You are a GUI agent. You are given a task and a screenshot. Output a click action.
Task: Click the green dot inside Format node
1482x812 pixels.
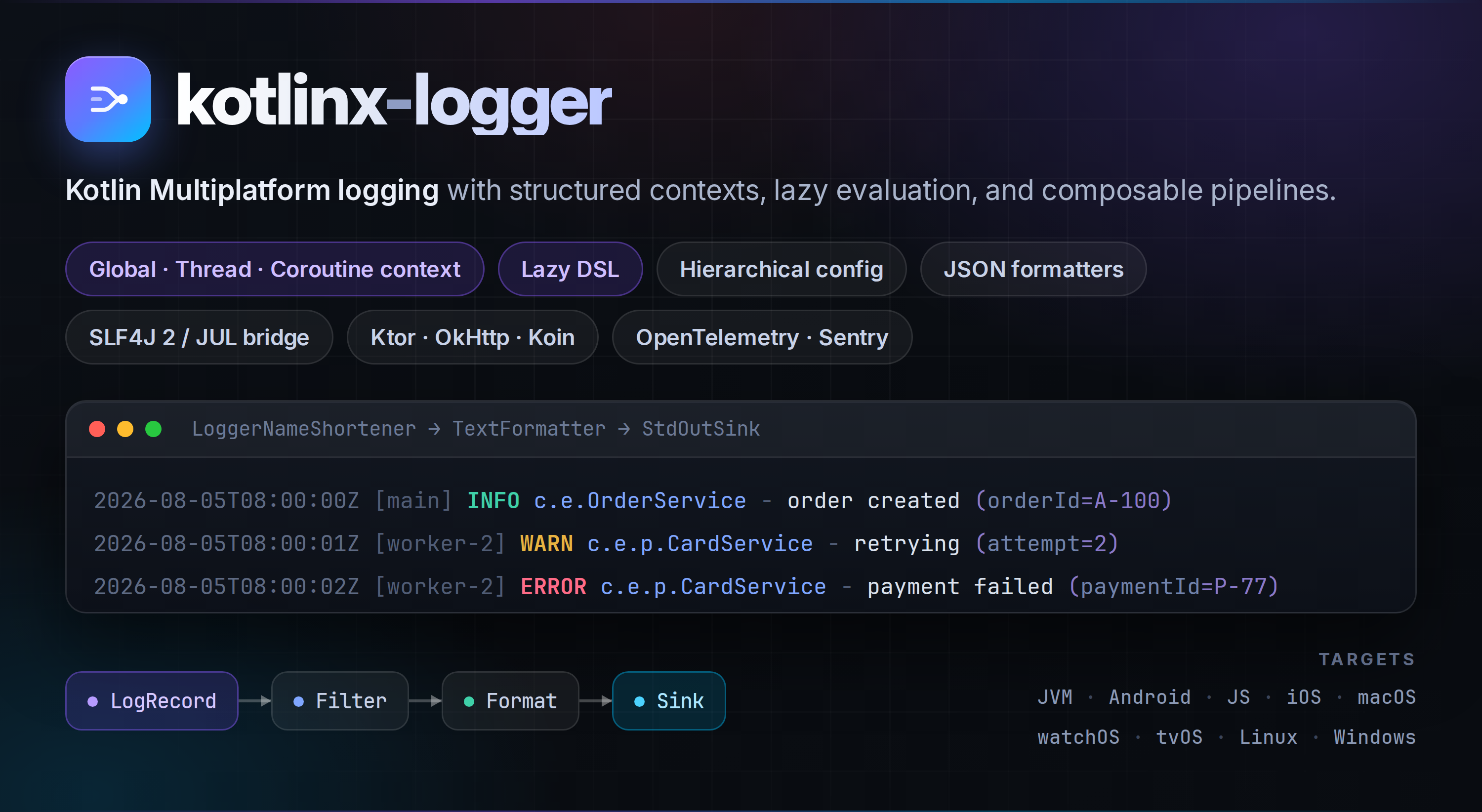[469, 701]
